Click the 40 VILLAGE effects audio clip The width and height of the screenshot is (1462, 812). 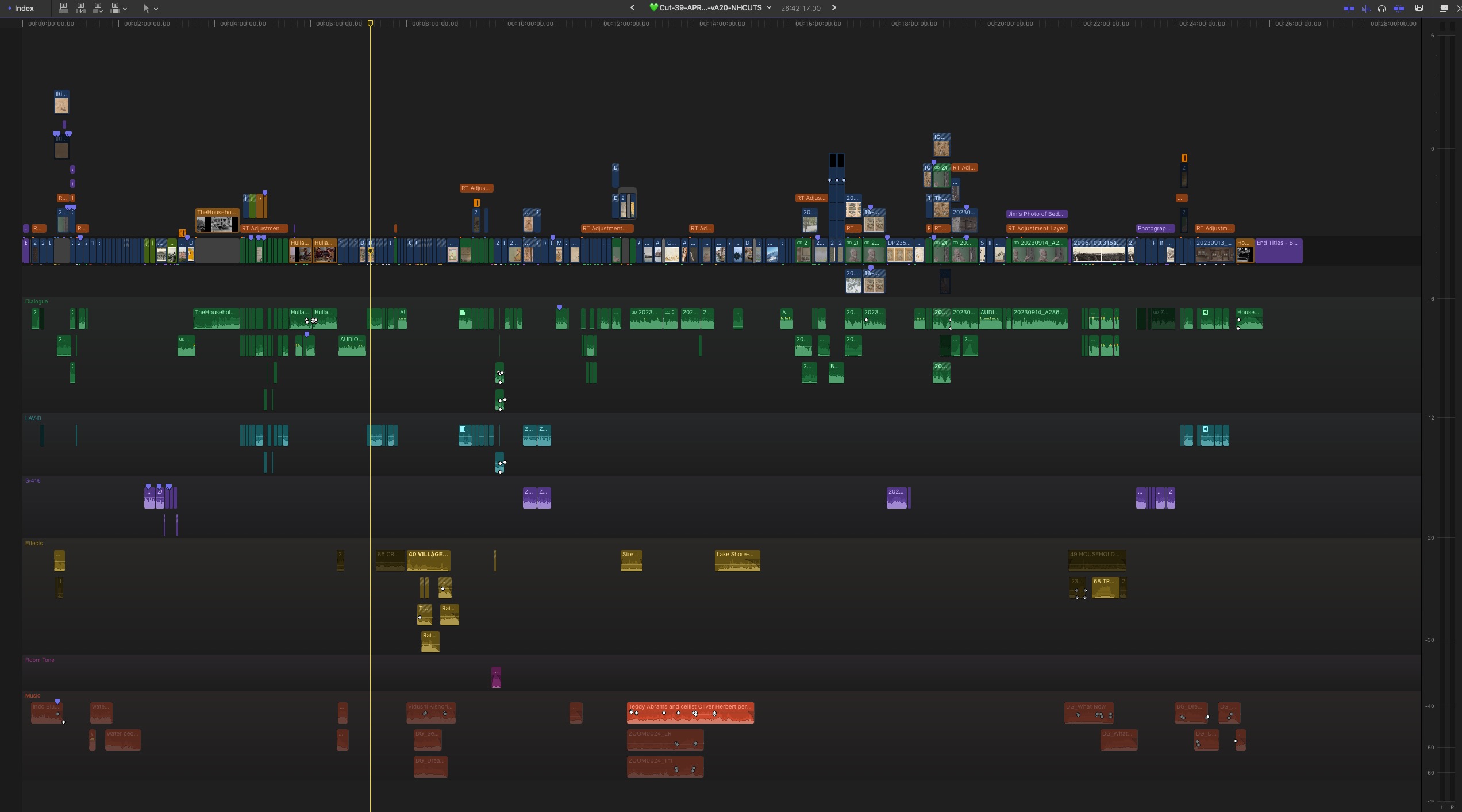coord(428,560)
